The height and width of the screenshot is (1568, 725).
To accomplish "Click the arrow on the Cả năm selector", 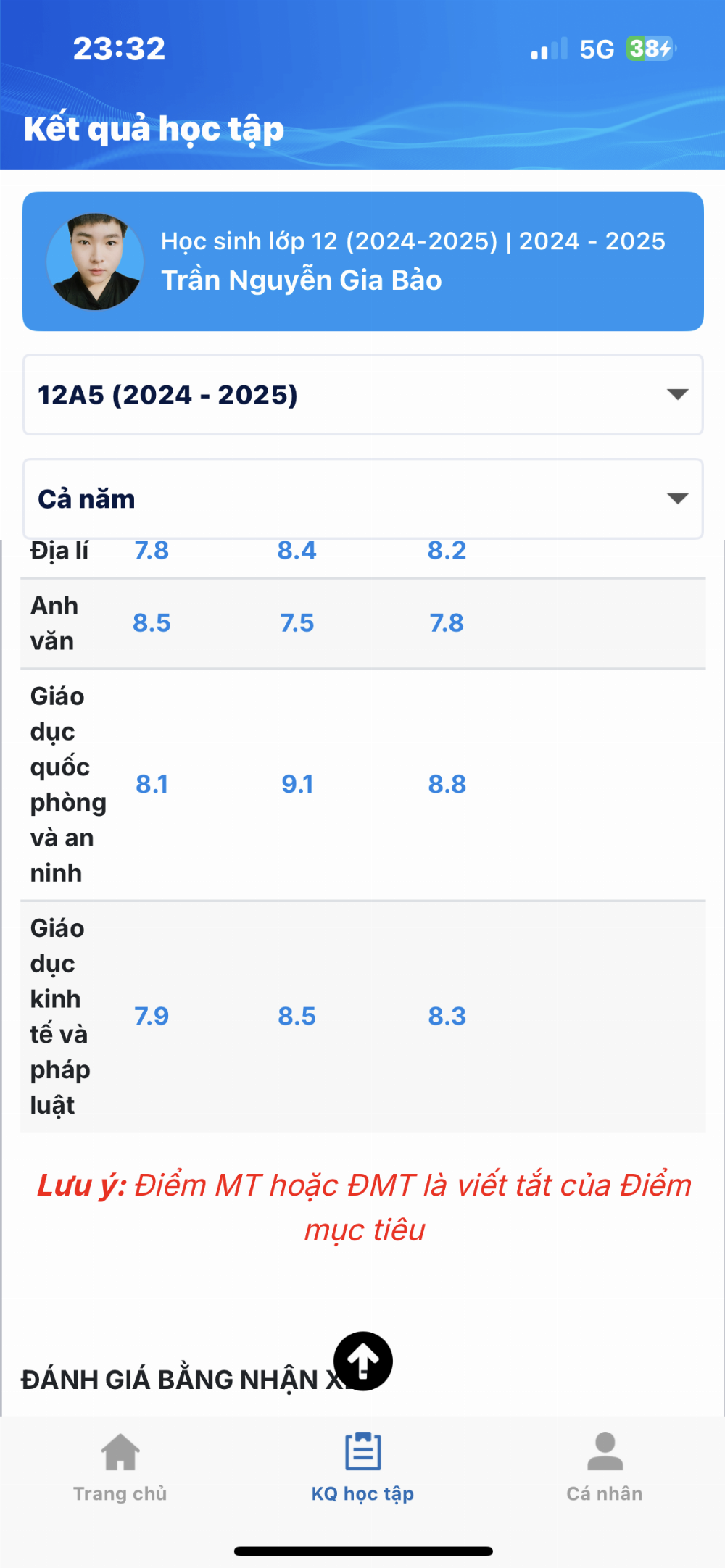I will click(677, 499).
